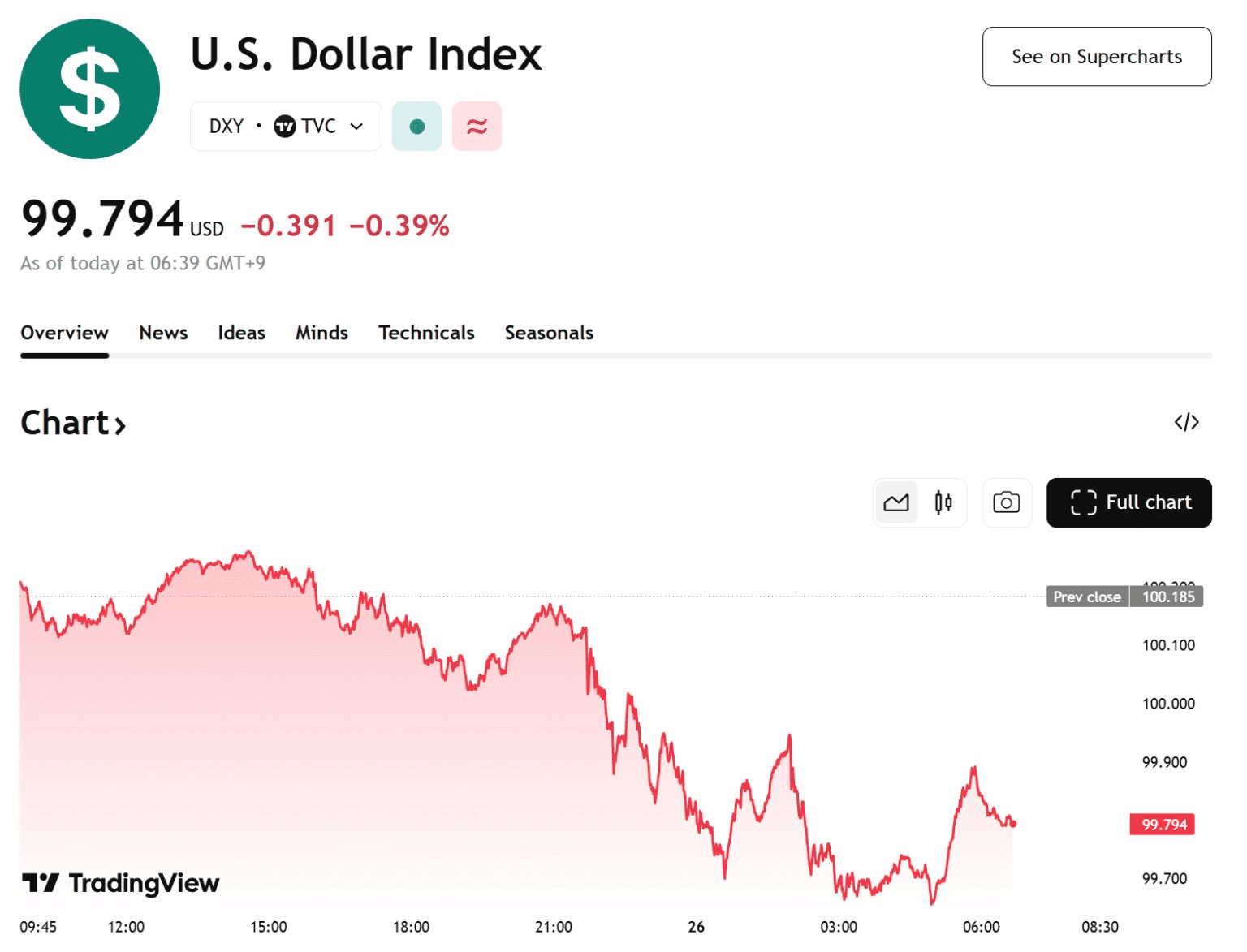Take a chart snapshot with camera icon
Screen dimensions: 1247x952
1006,502
